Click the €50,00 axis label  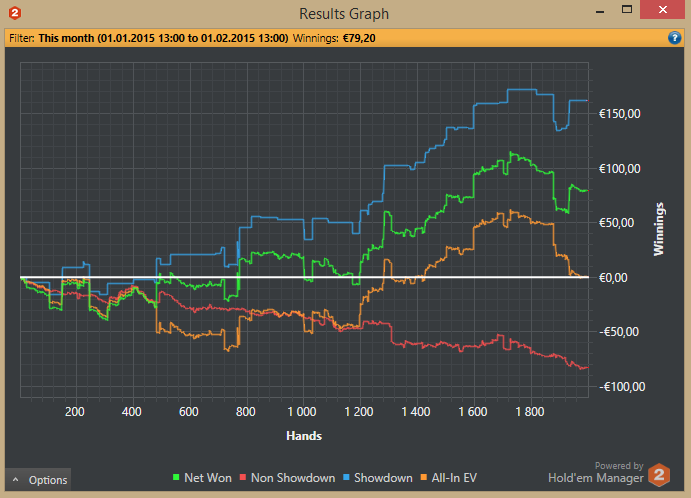click(x=617, y=223)
